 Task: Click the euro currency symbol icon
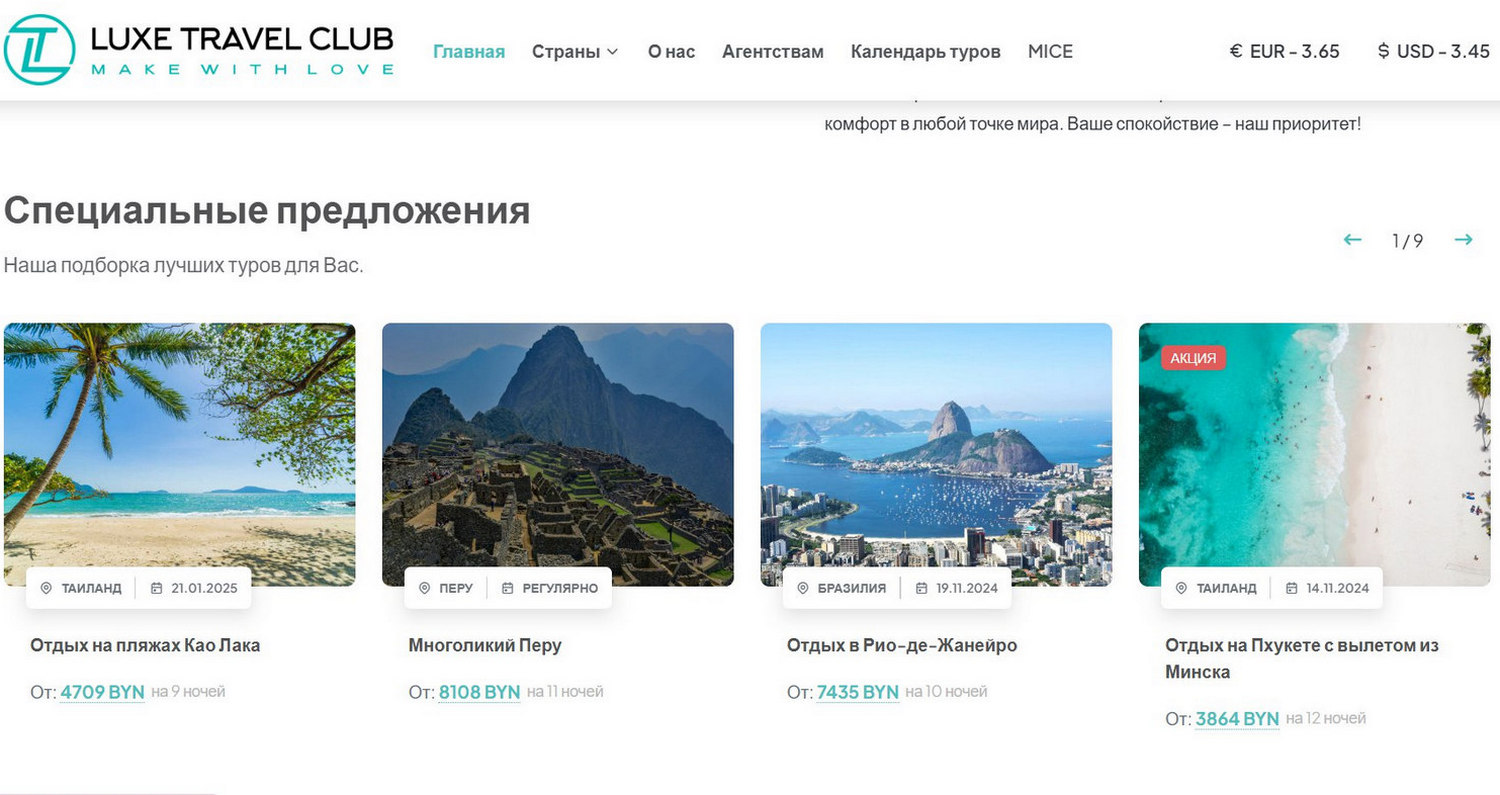click(x=1236, y=51)
